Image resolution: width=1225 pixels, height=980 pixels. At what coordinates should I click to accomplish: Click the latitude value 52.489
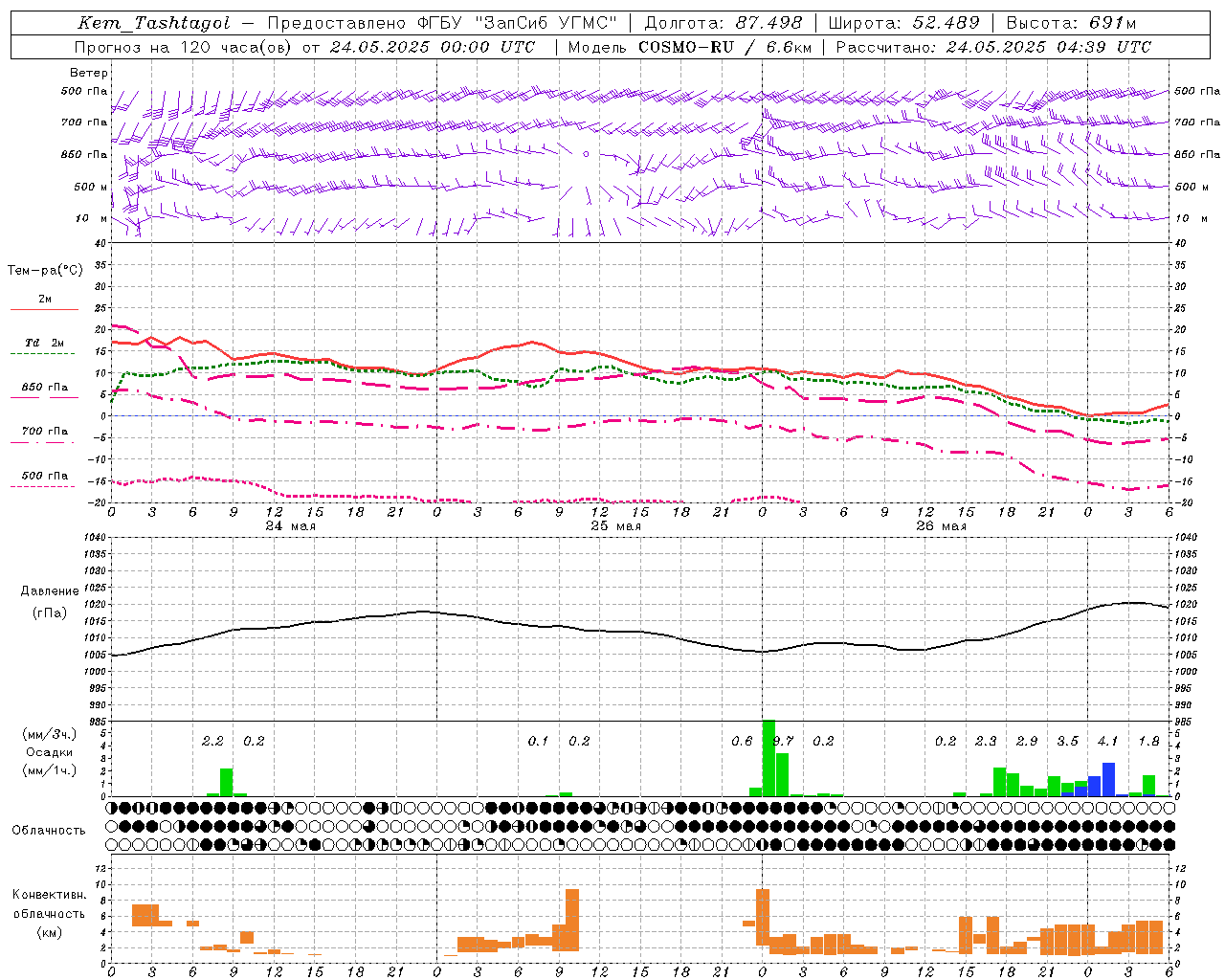coord(945,24)
